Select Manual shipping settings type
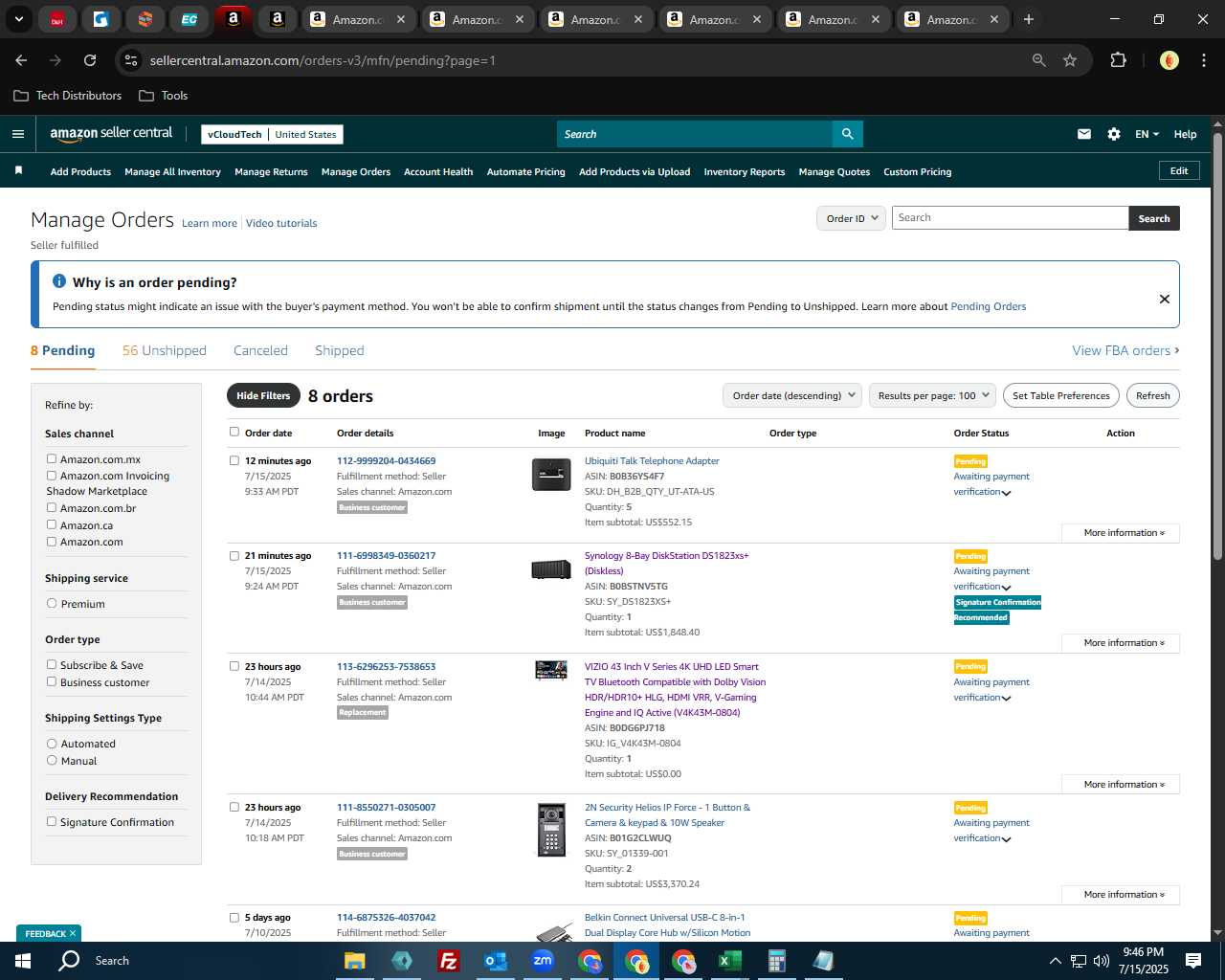1225x980 pixels. point(52,761)
